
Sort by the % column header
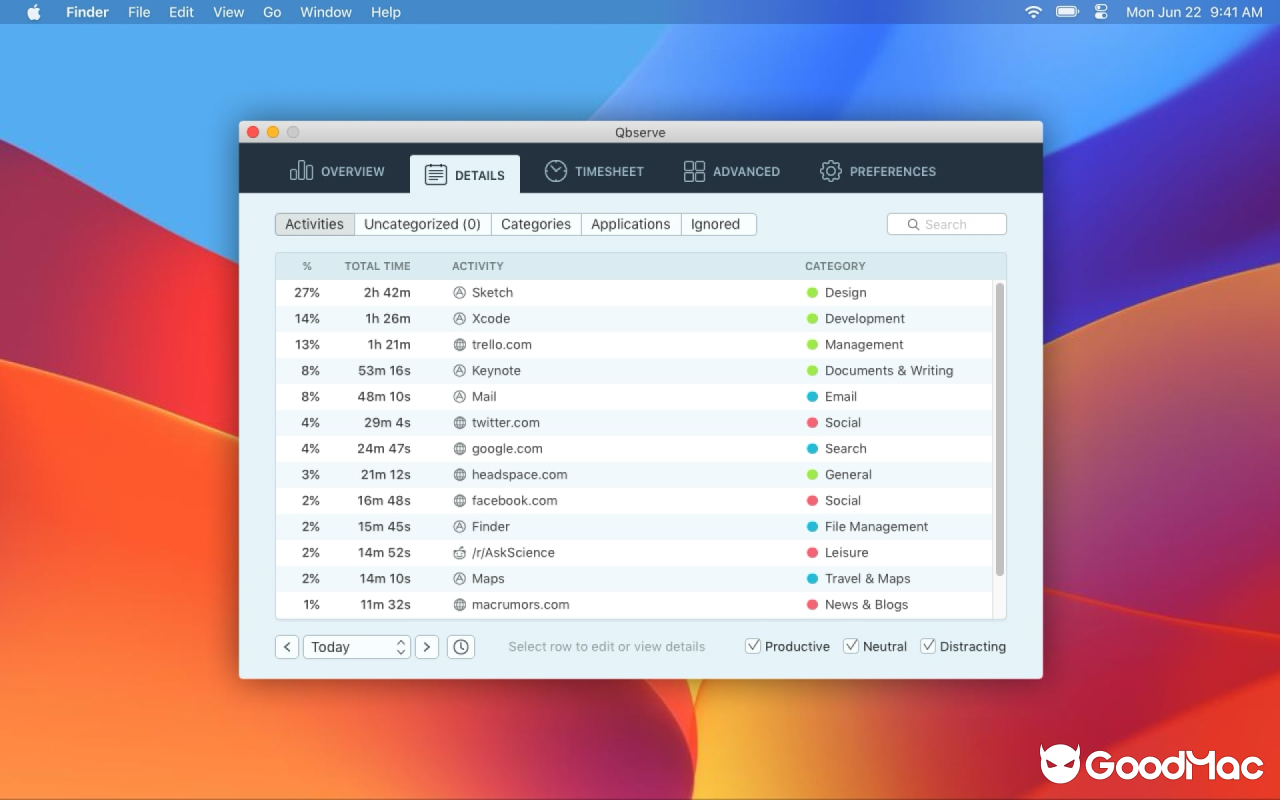307,266
